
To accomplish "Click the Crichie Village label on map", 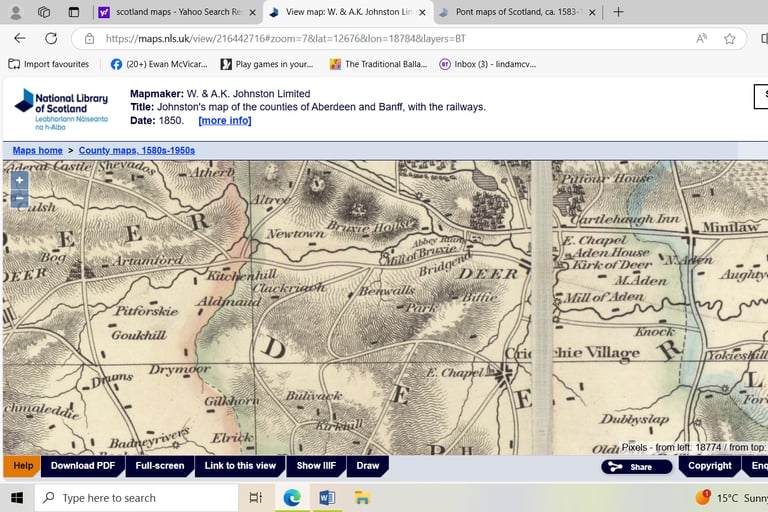I will click(572, 353).
